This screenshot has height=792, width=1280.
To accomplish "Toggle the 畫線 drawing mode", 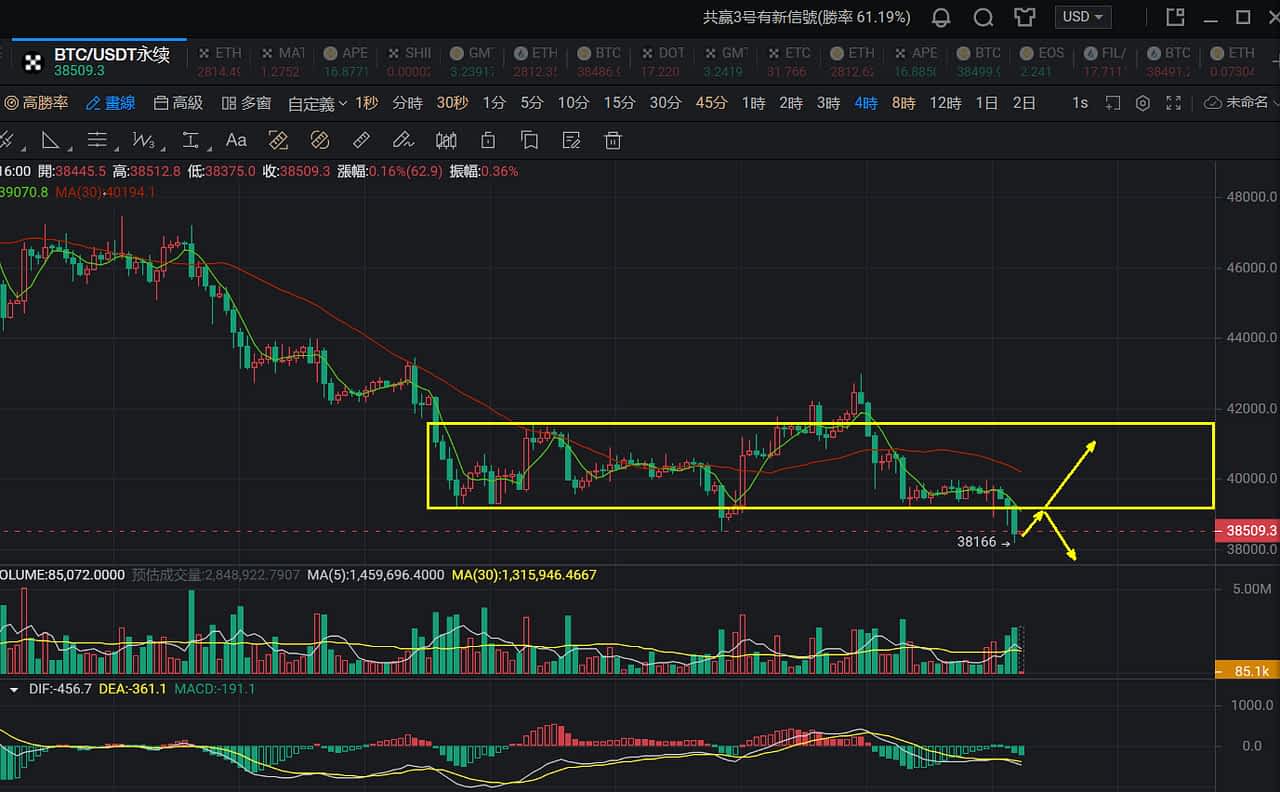I will (110, 103).
